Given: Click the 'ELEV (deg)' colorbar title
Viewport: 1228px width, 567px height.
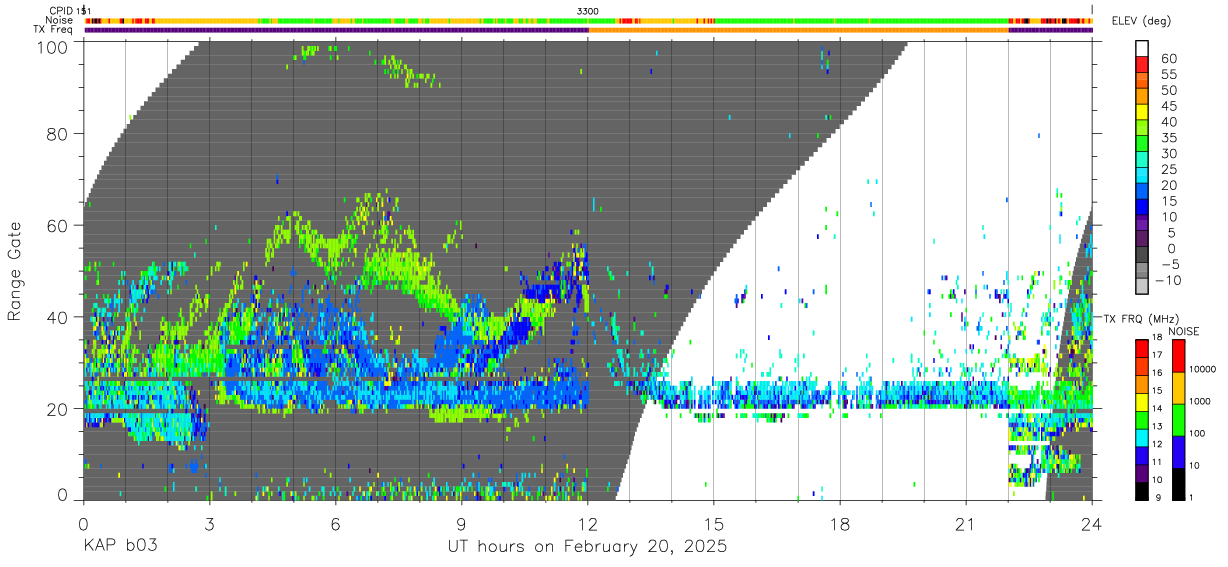Looking at the screenshot, I should pyautogui.click(x=1141, y=20).
